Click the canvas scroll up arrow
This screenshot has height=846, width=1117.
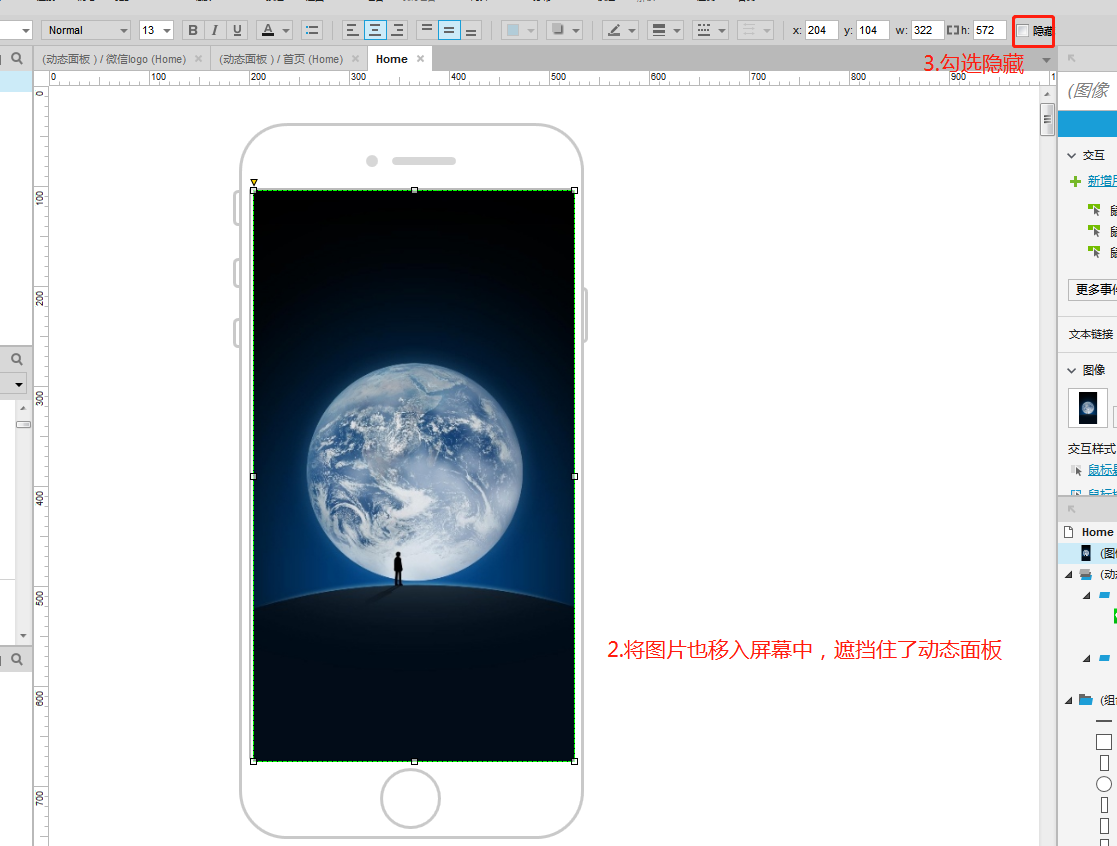point(1046,93)
